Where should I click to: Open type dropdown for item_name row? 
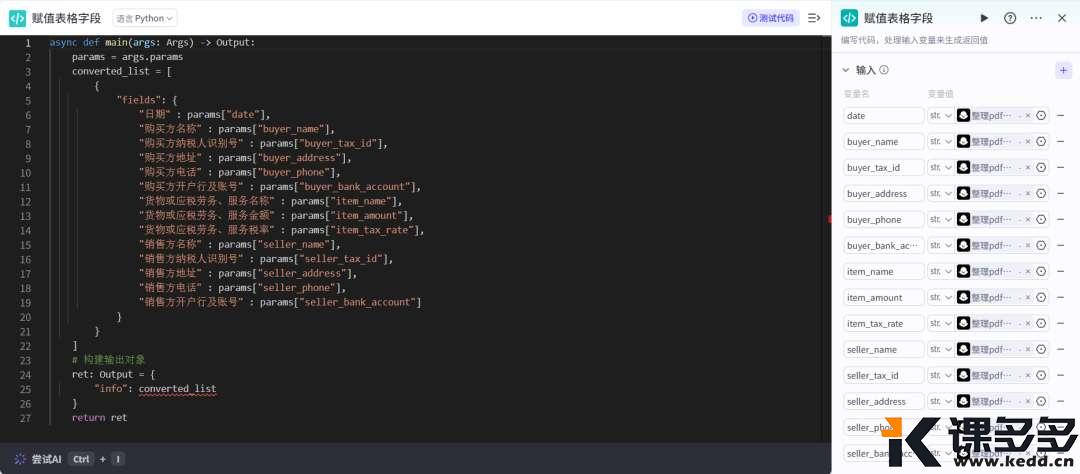click(x=940, y=271)
